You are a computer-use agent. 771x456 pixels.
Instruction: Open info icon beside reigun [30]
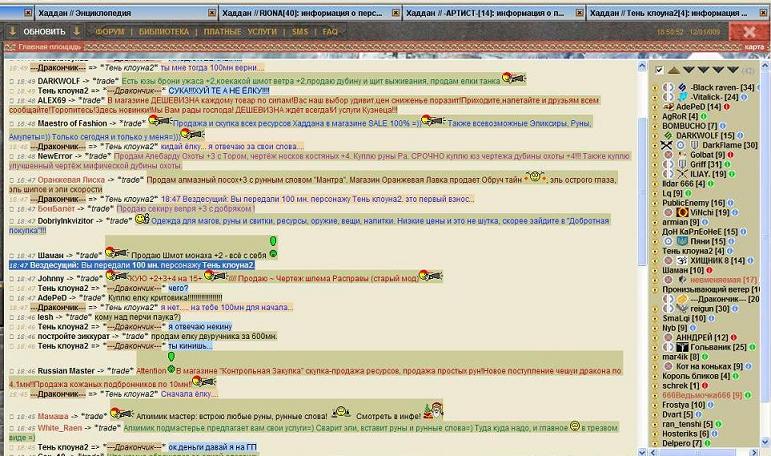(735, 308)
